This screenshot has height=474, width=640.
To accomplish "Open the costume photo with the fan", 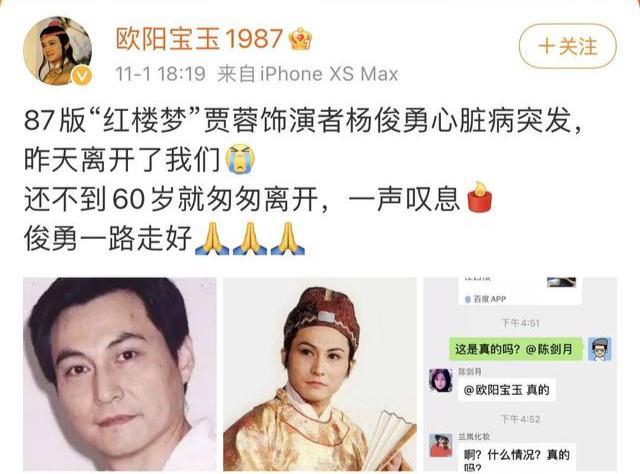I will point(320,374).
